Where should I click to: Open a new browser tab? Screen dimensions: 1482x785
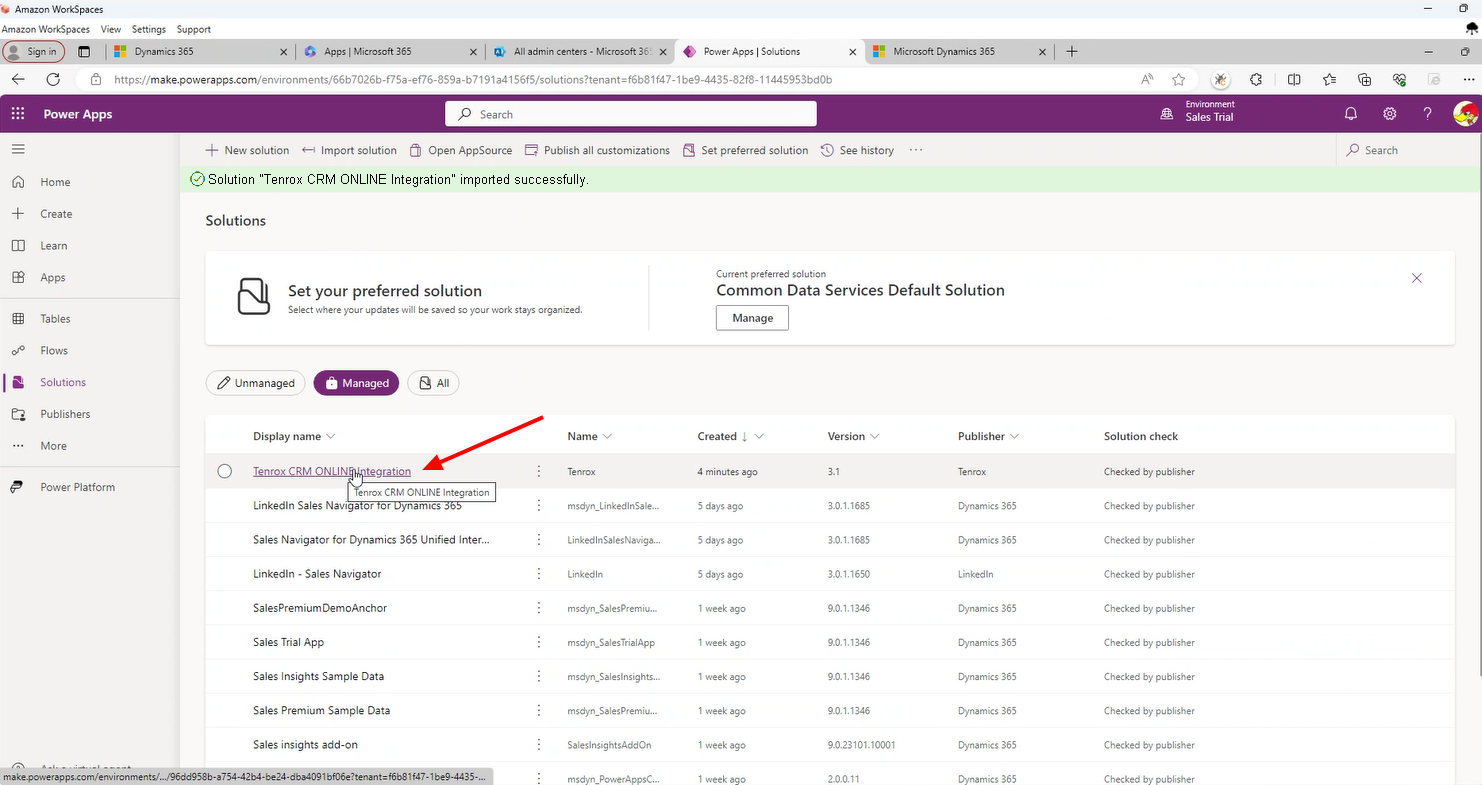(1072, 51)
